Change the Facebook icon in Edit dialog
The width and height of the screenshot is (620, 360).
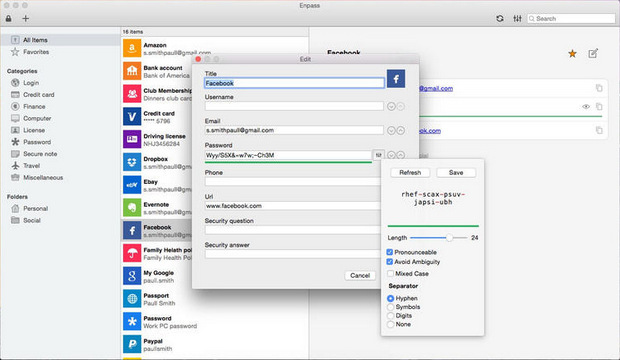point(396,79)
